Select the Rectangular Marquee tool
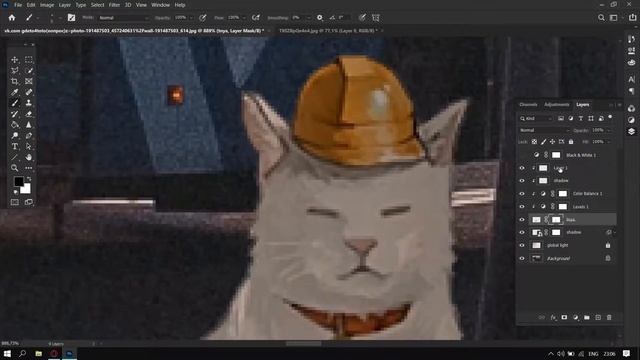This screenshot has width=640, height=360. click(x=29, y=60)
